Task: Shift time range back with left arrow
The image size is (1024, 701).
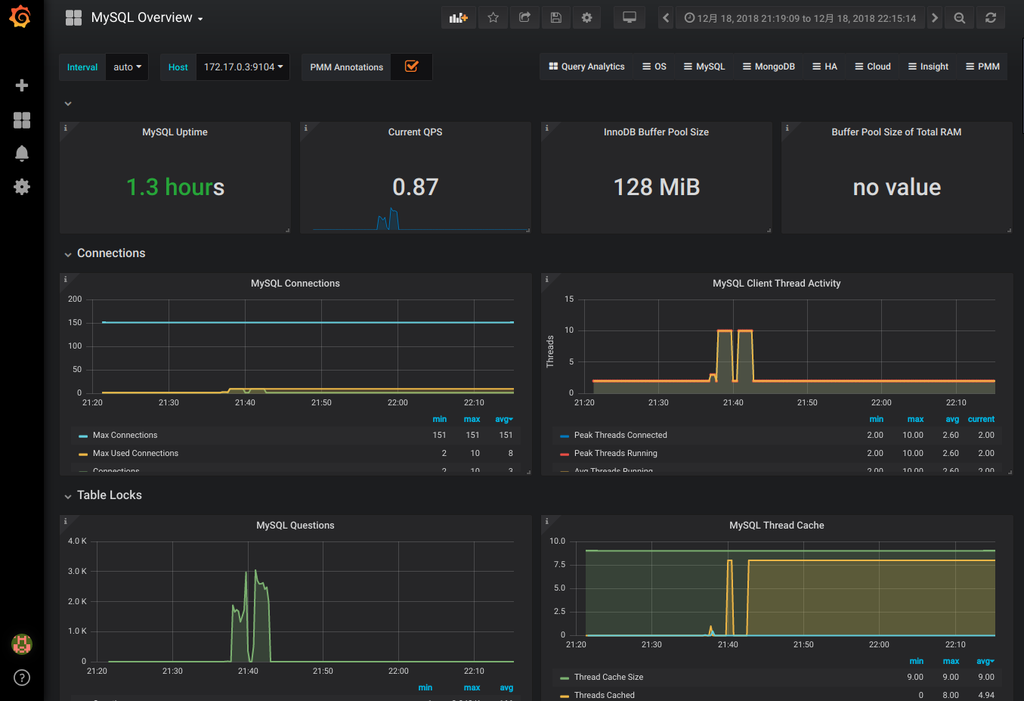Action: pyautogui.click(x=665, y=18)
